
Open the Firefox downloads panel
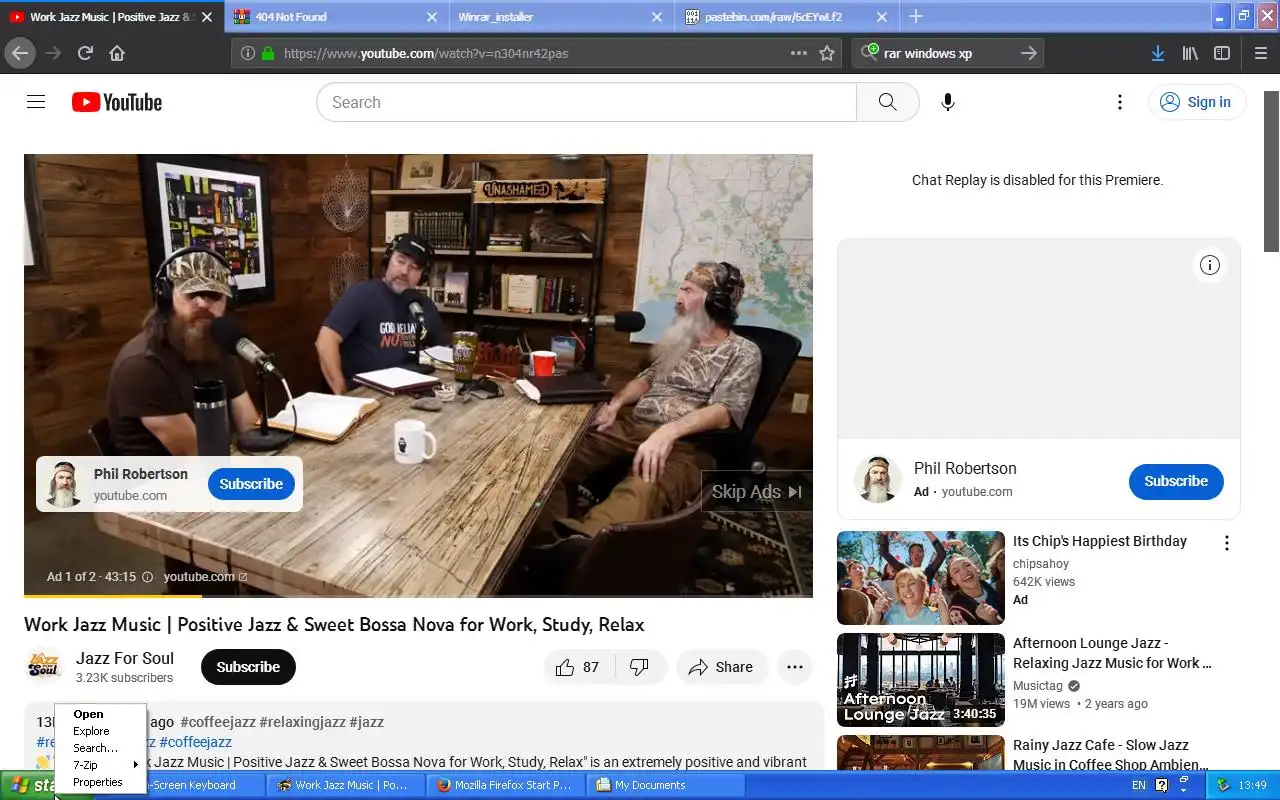(1157, 53)
